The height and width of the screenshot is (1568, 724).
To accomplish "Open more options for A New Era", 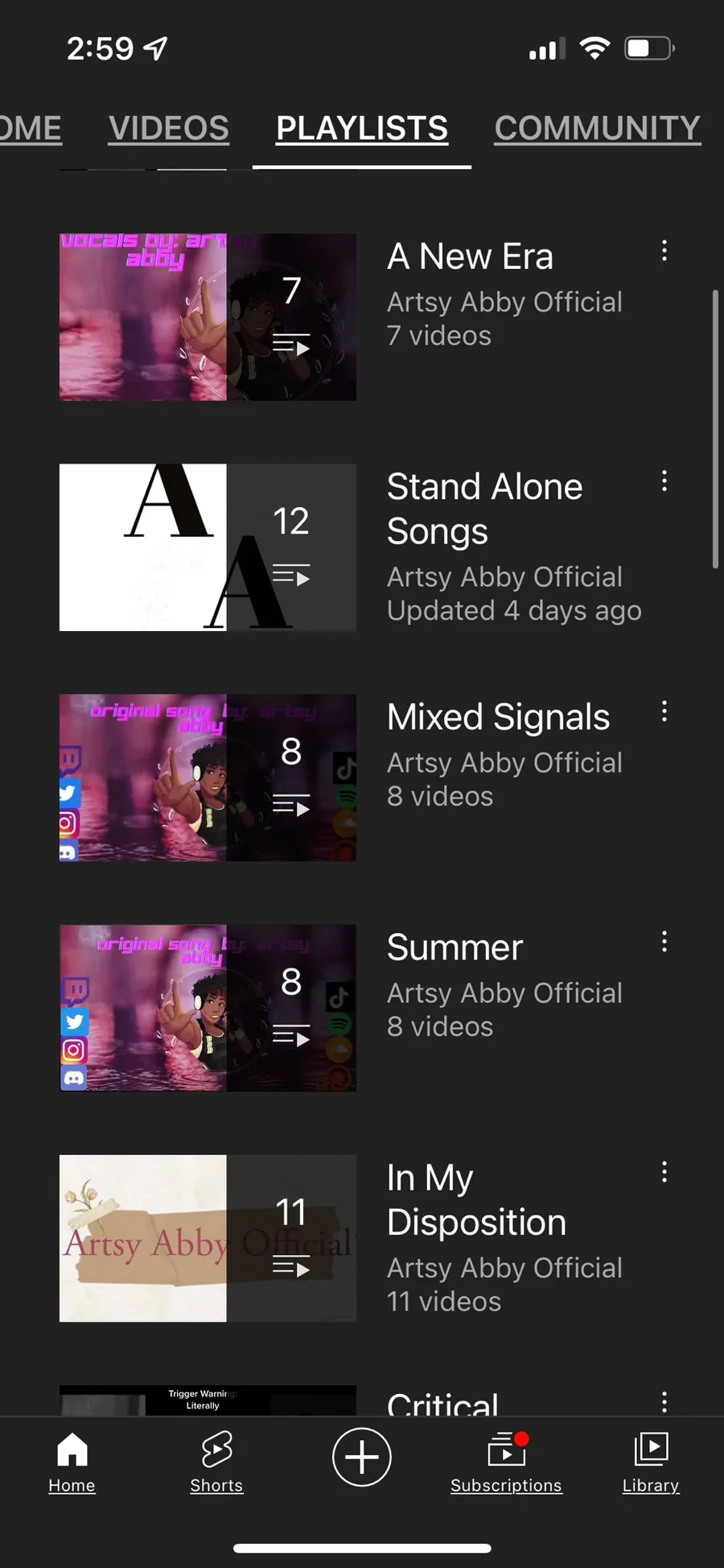I will (x=664, y=251).
